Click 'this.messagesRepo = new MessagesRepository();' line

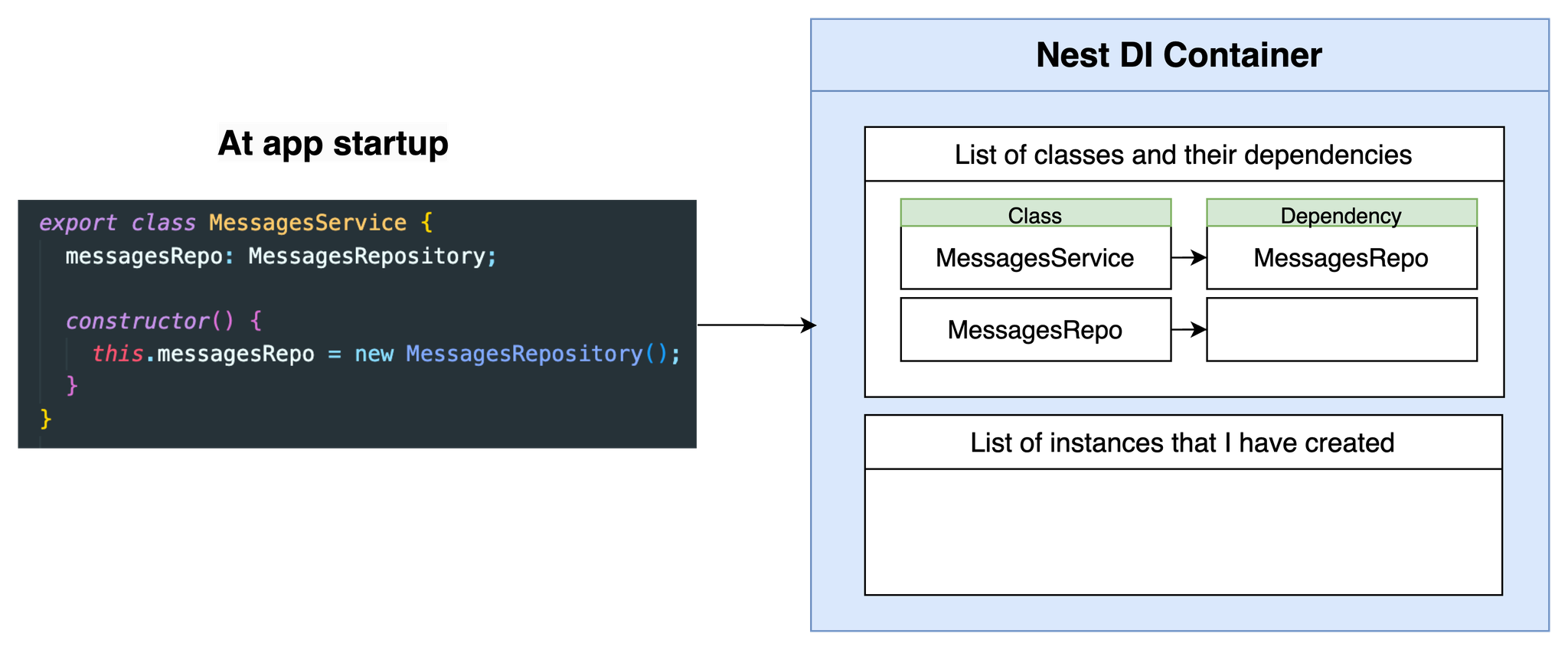point(386,354)
